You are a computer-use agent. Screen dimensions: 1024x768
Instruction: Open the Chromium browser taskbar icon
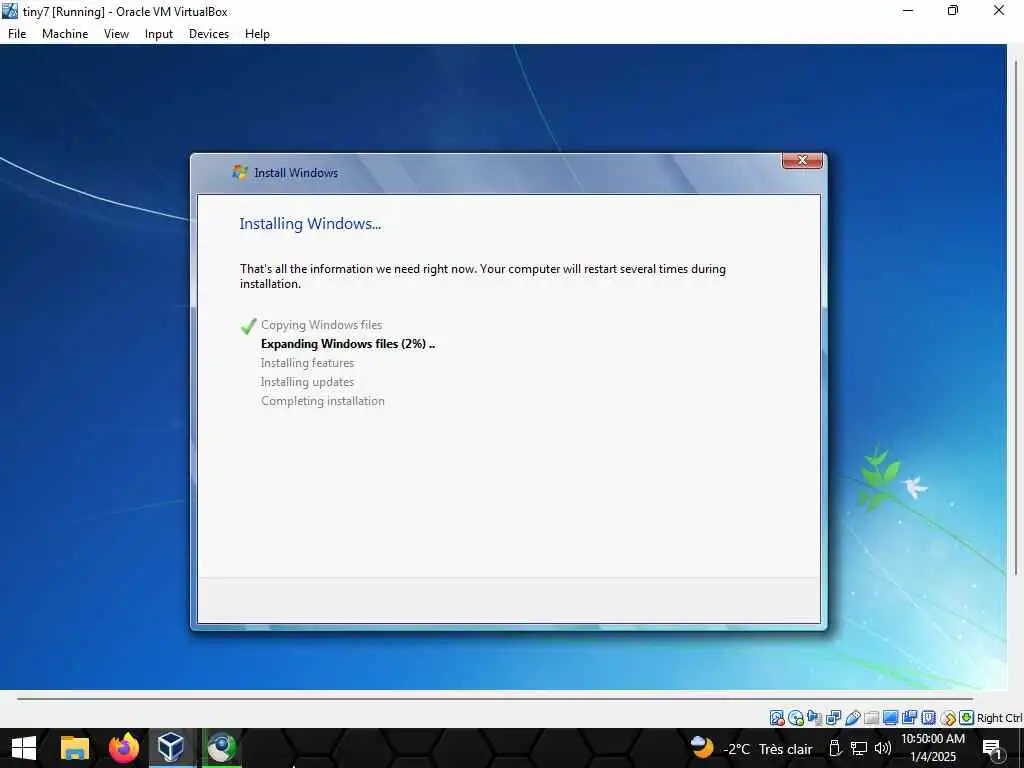click(x=221, y=748)
